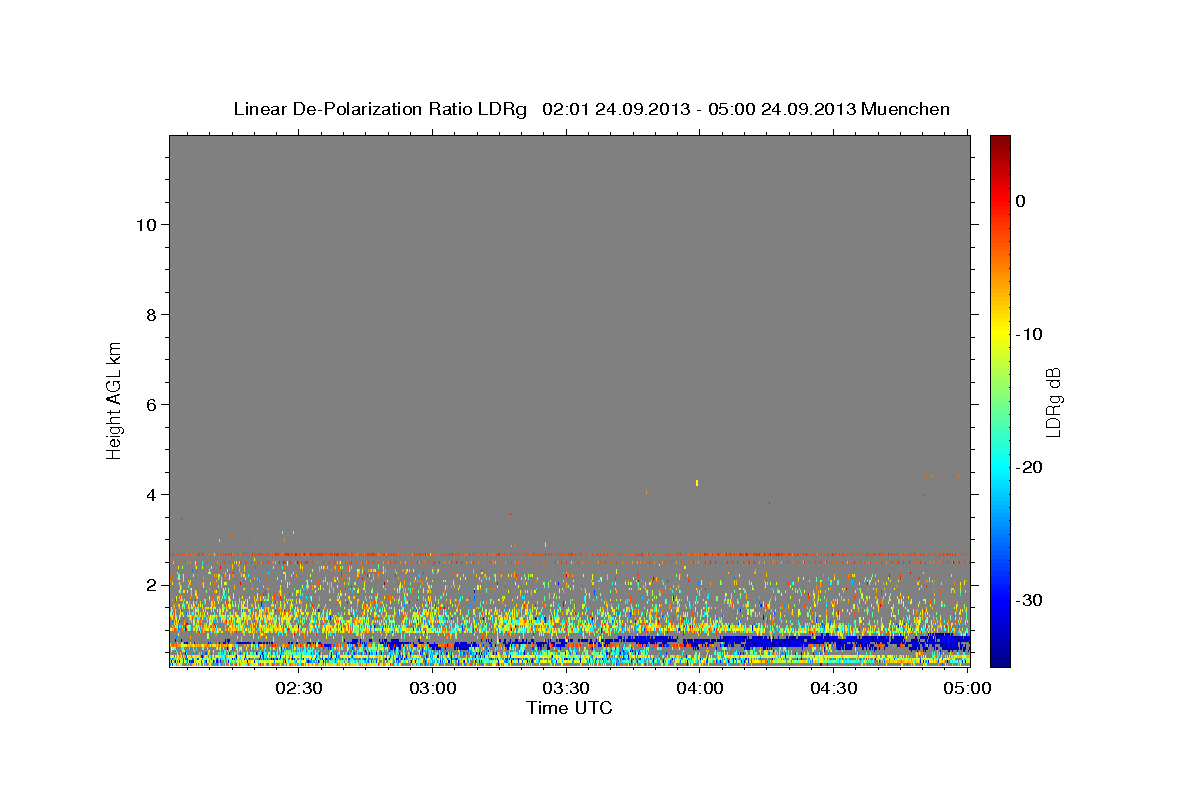
Task: Click the 03:00 time tick label
Action: [x=433, y=688]
